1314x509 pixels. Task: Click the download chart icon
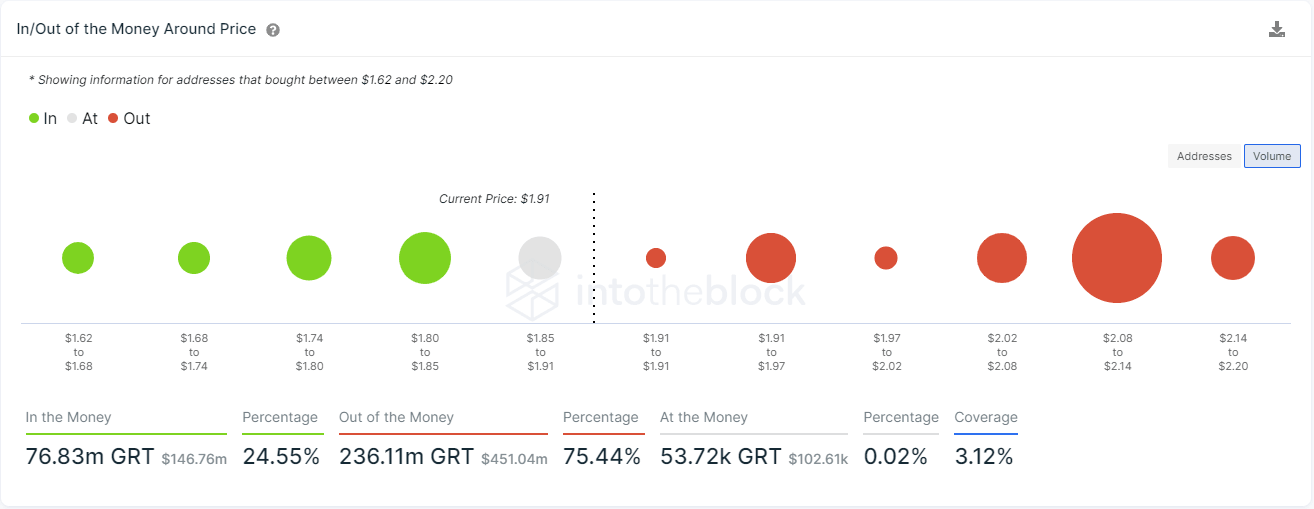pos(1277,29)
